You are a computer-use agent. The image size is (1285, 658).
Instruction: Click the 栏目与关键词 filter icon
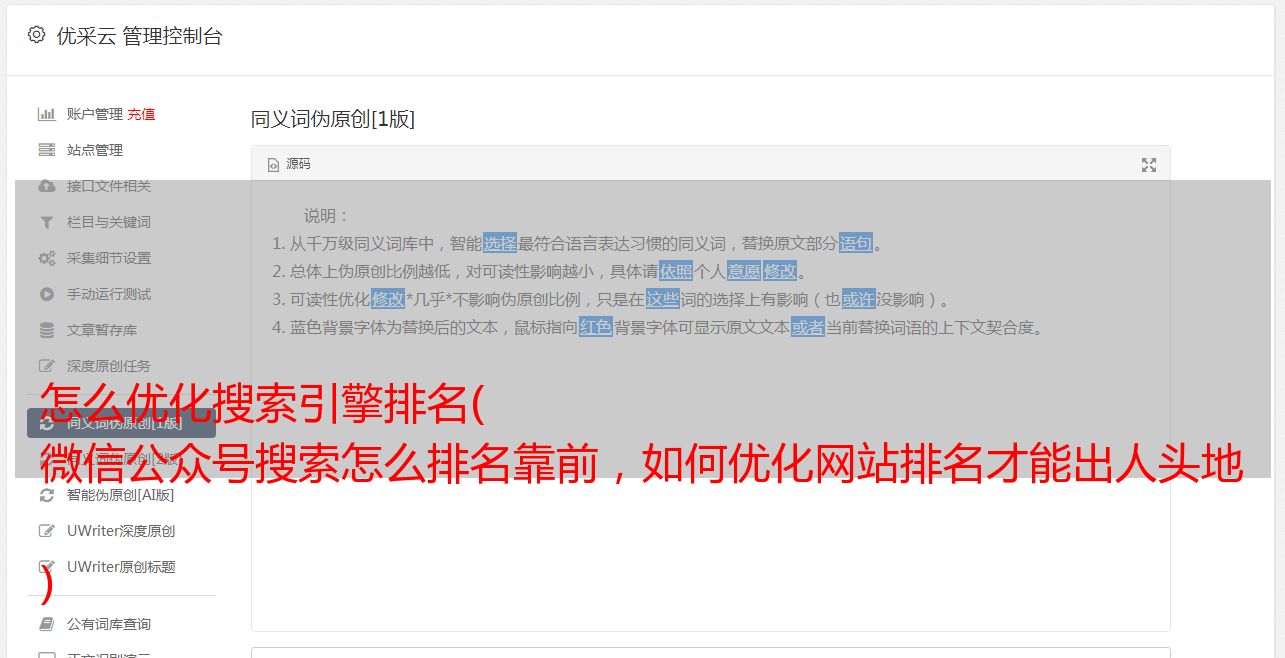point(46,222)
